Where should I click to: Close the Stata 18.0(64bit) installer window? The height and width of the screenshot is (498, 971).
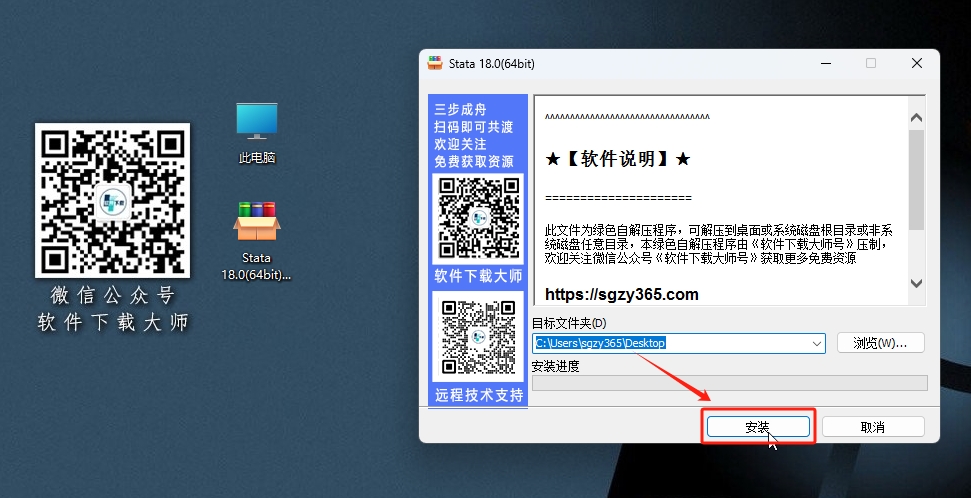coord(917,63)
